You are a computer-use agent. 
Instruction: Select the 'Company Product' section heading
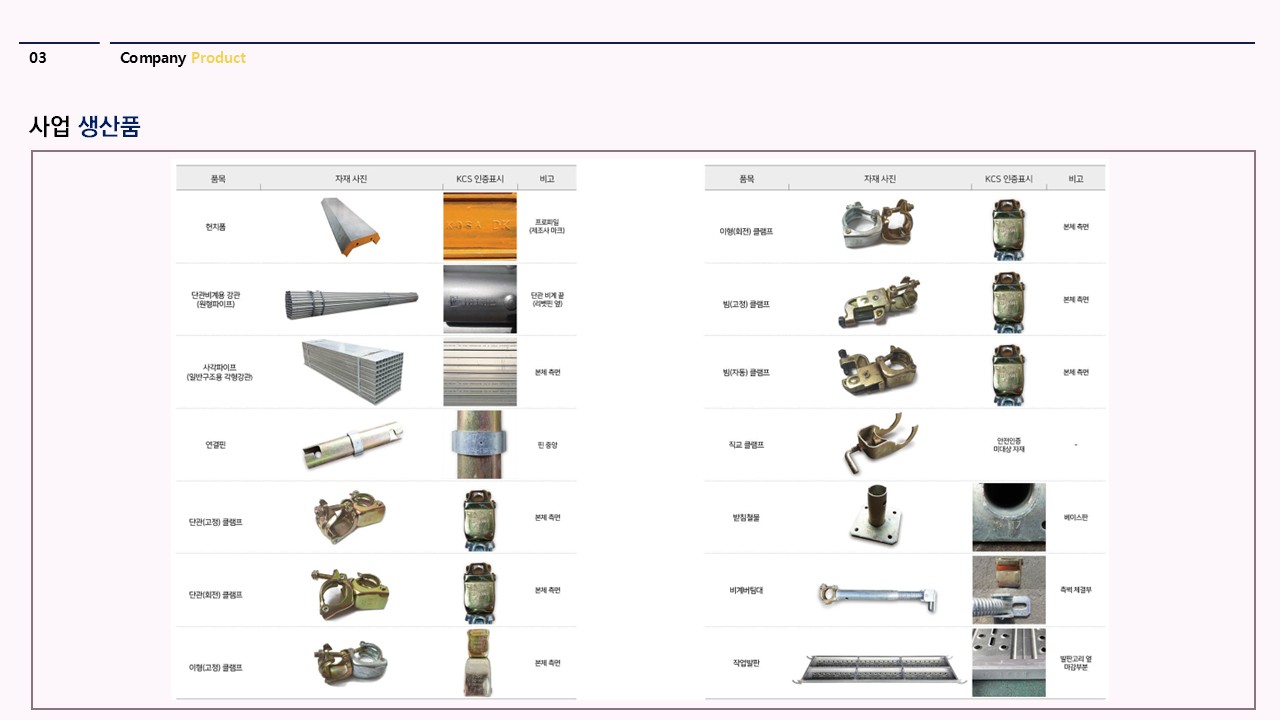click(x=183, y=58)
